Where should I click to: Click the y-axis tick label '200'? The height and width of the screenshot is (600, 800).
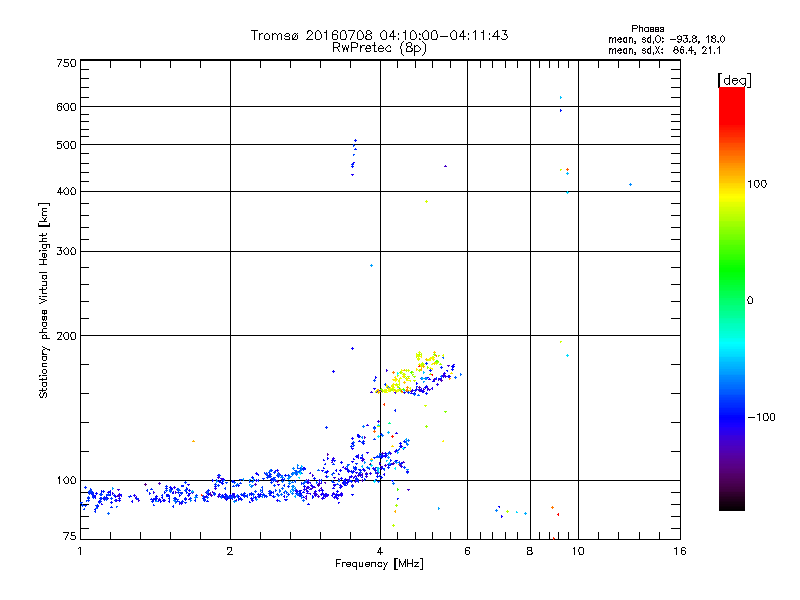click(x=66, y=336)
